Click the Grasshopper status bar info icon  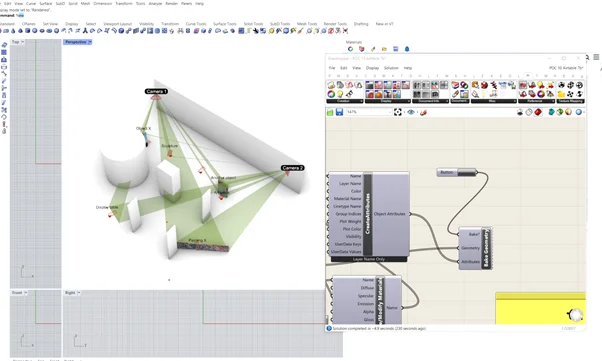(329, 328)
